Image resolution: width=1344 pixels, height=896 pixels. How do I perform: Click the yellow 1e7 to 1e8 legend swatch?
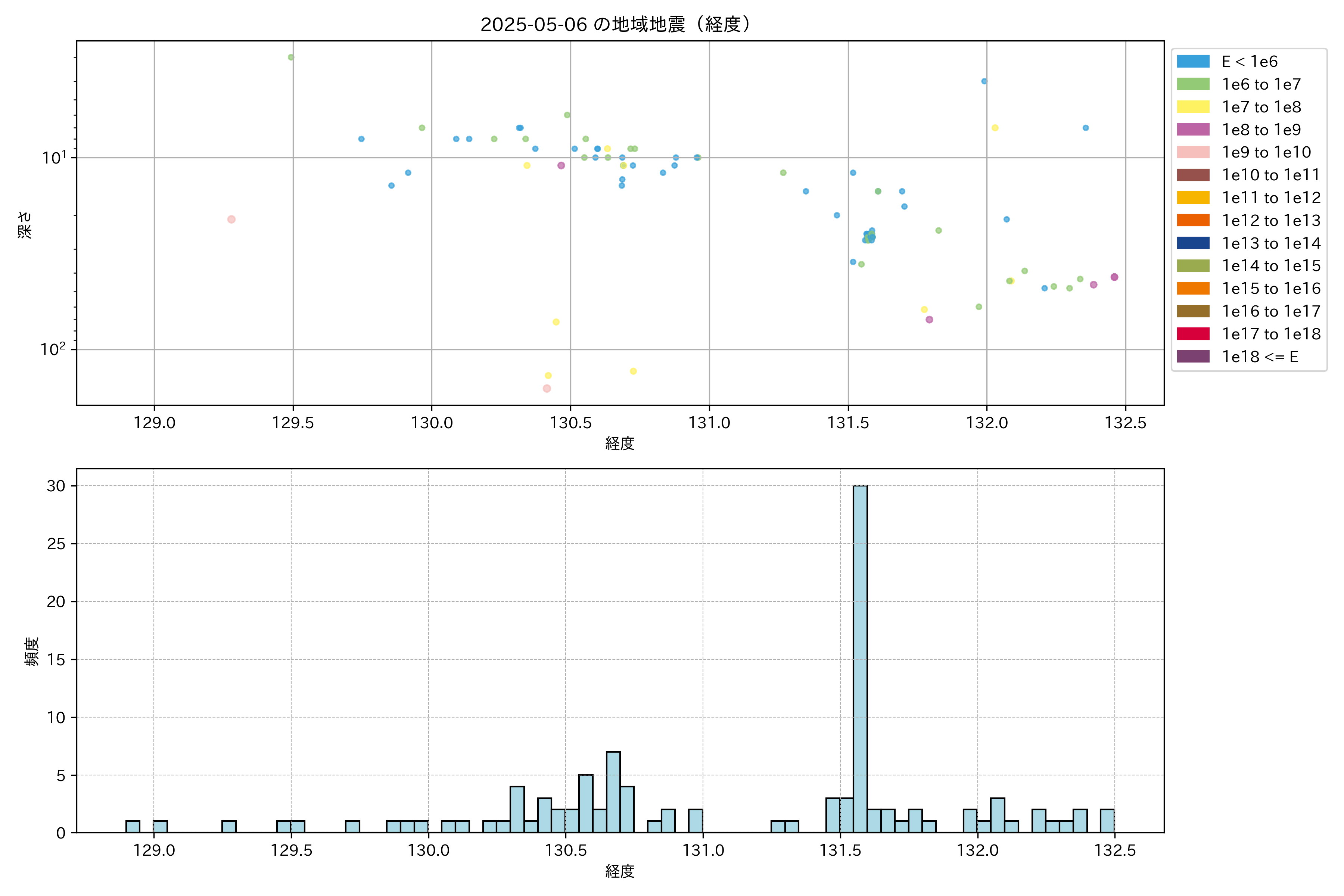point(1192,107)
